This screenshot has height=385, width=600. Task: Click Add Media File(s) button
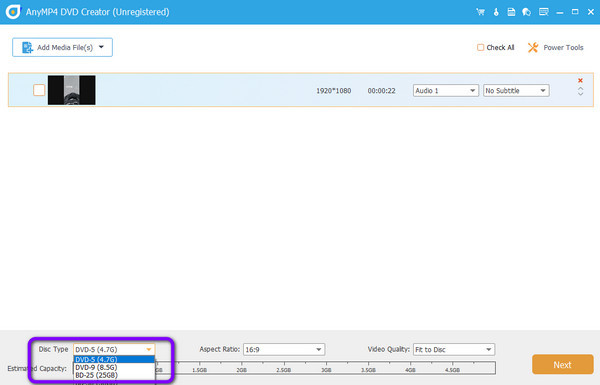pos(62,47)
